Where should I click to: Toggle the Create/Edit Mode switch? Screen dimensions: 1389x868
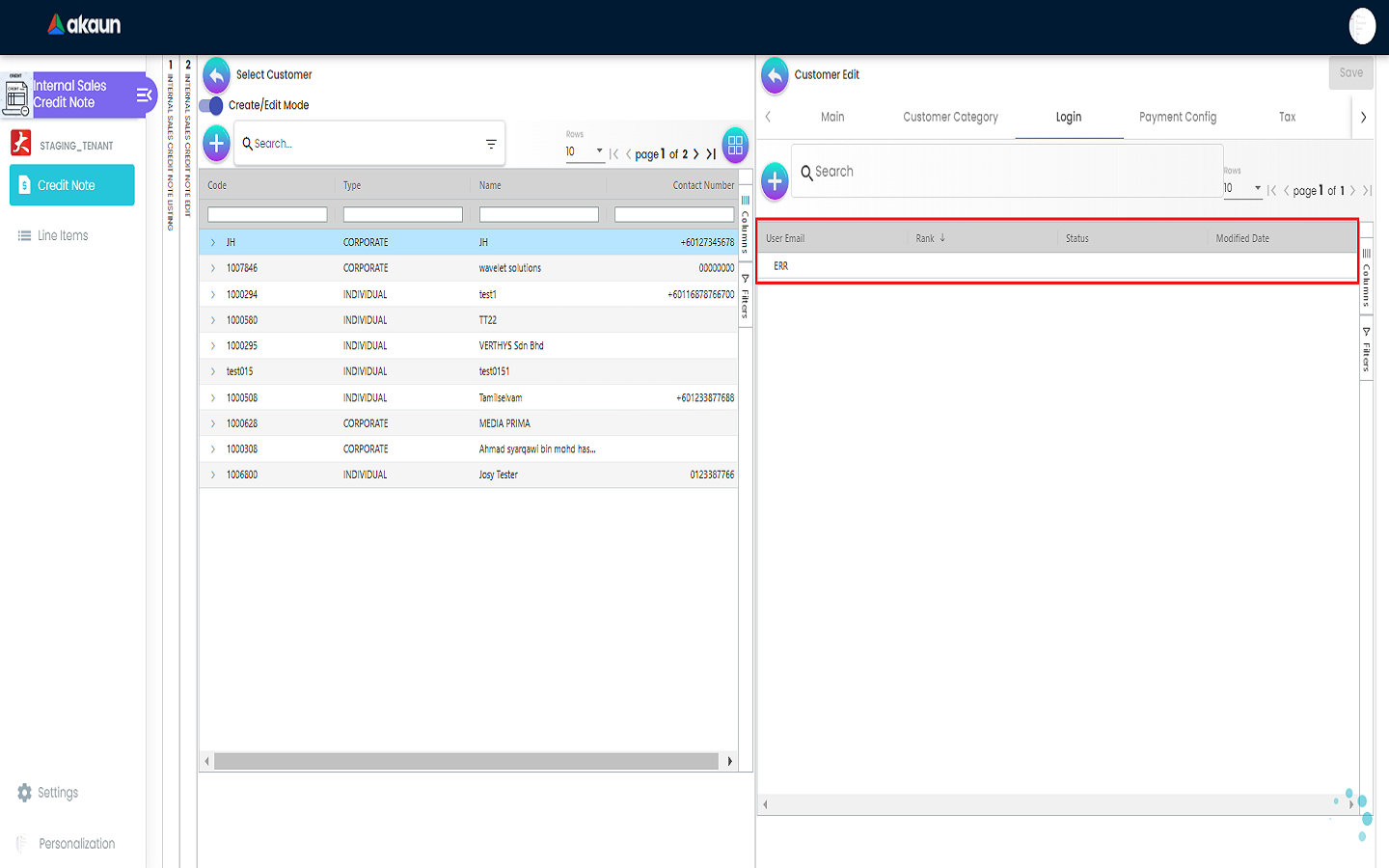point(211,105)
